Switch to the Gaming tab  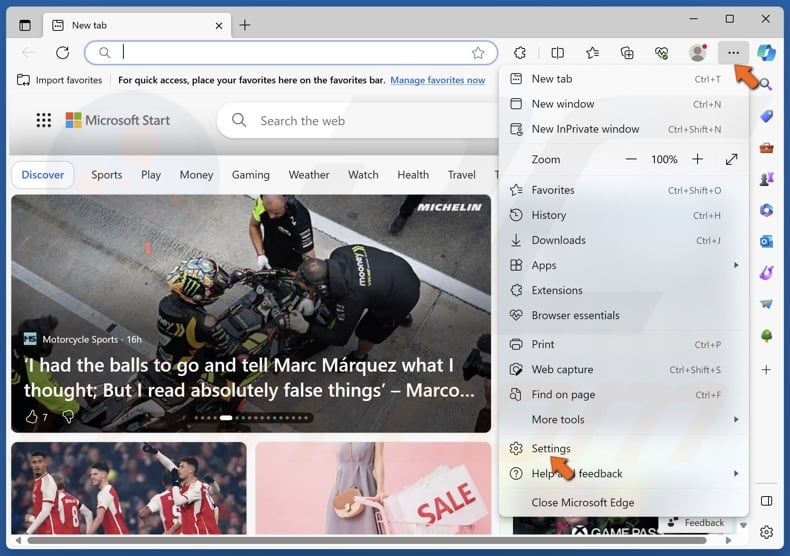tap(250, 175)
